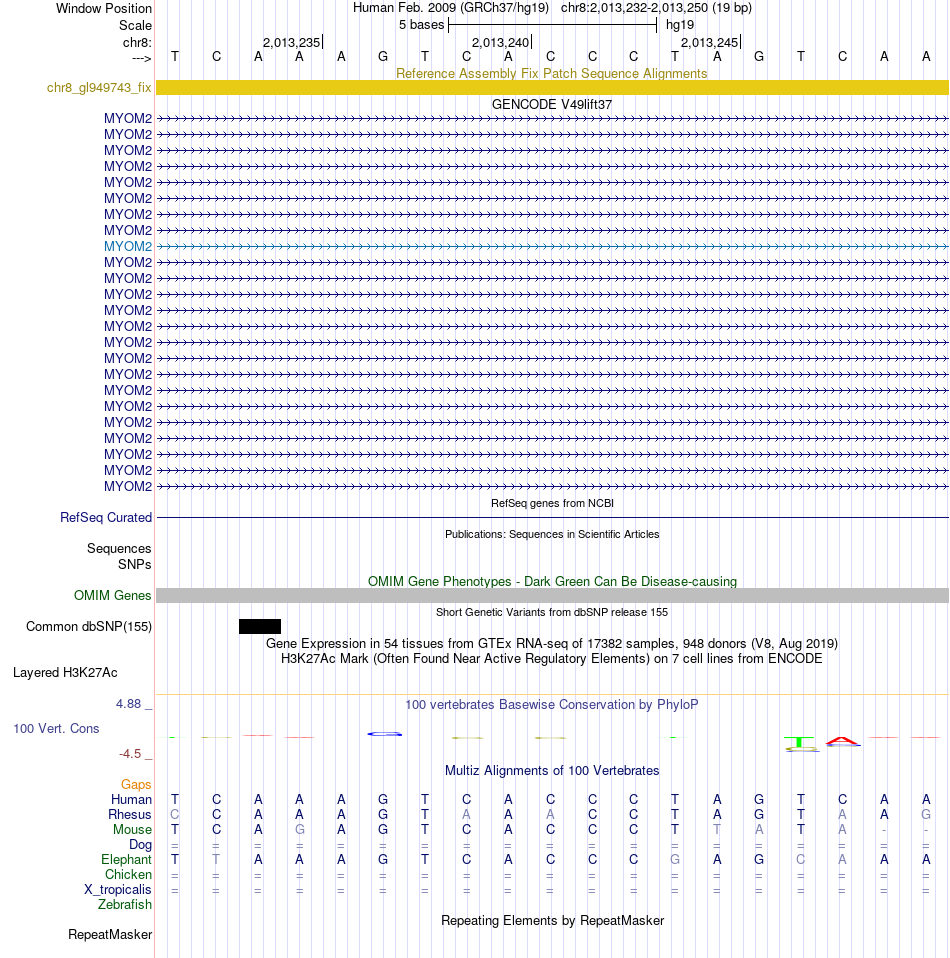Click the Sequences label of Publications track

tap(119, 549)
